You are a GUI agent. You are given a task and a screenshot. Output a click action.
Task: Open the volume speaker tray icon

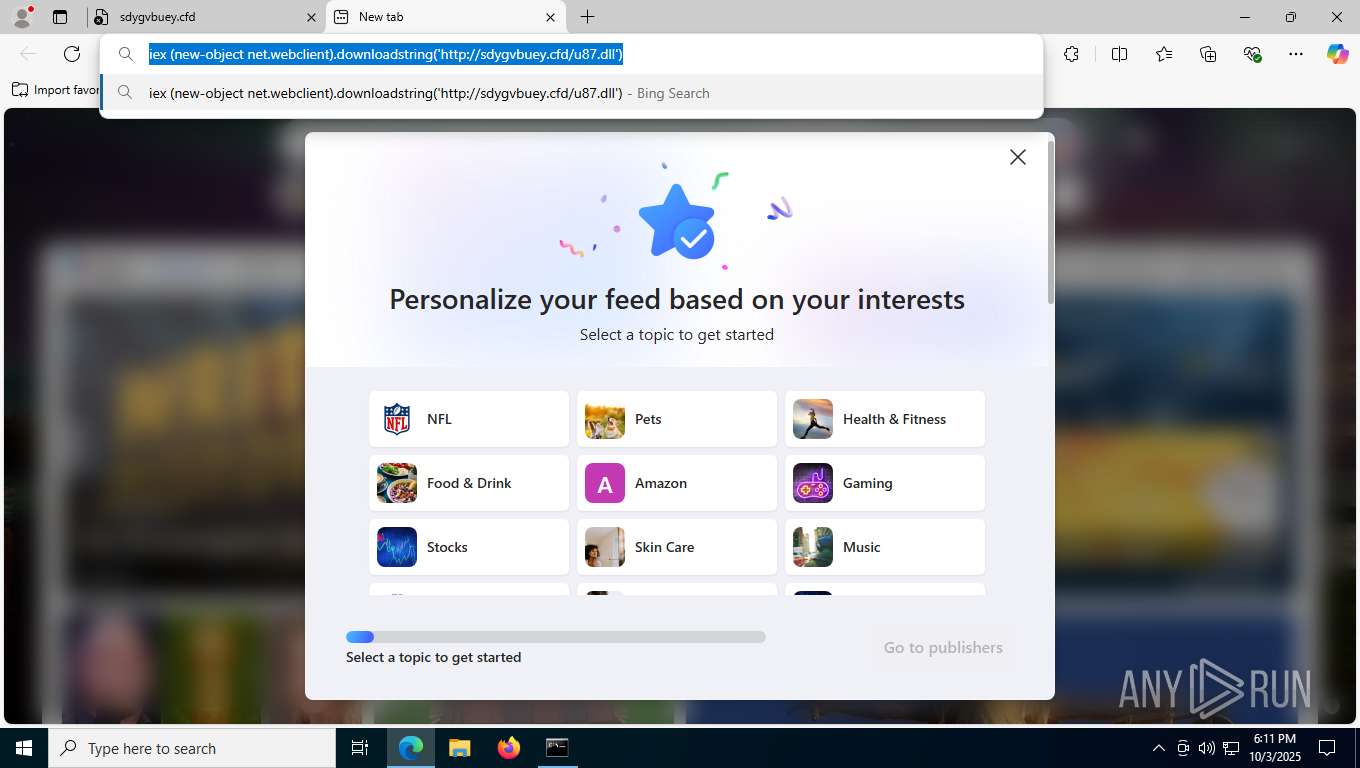point(1207,748)
